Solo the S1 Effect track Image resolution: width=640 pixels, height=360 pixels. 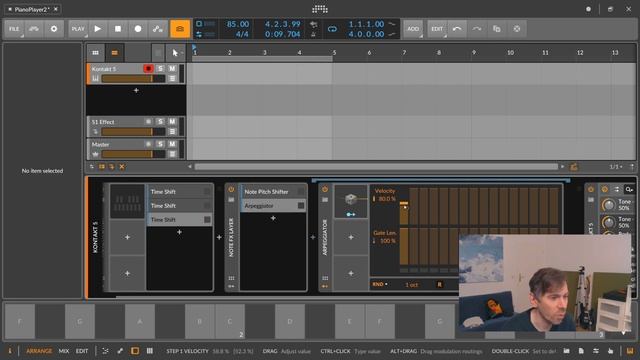160,122
